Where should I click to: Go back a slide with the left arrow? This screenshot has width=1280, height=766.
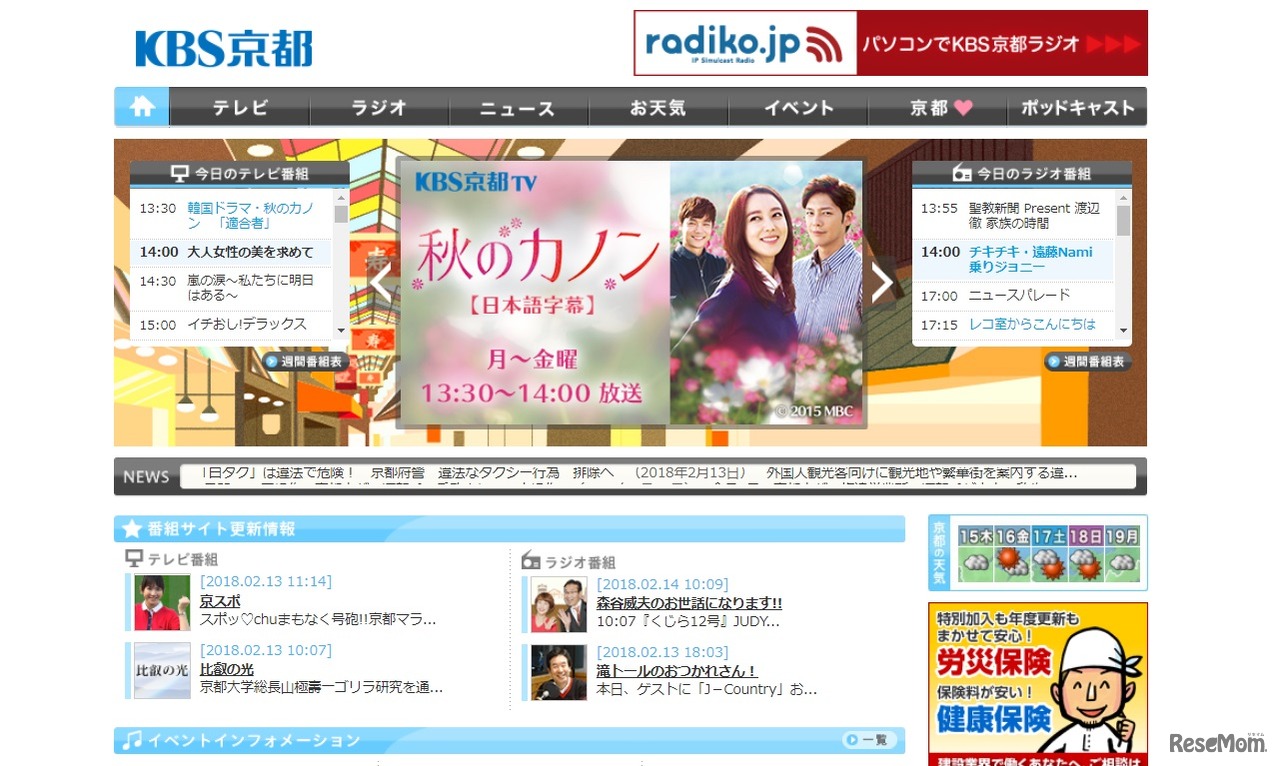pyautogui.click(x=380, y=283)
